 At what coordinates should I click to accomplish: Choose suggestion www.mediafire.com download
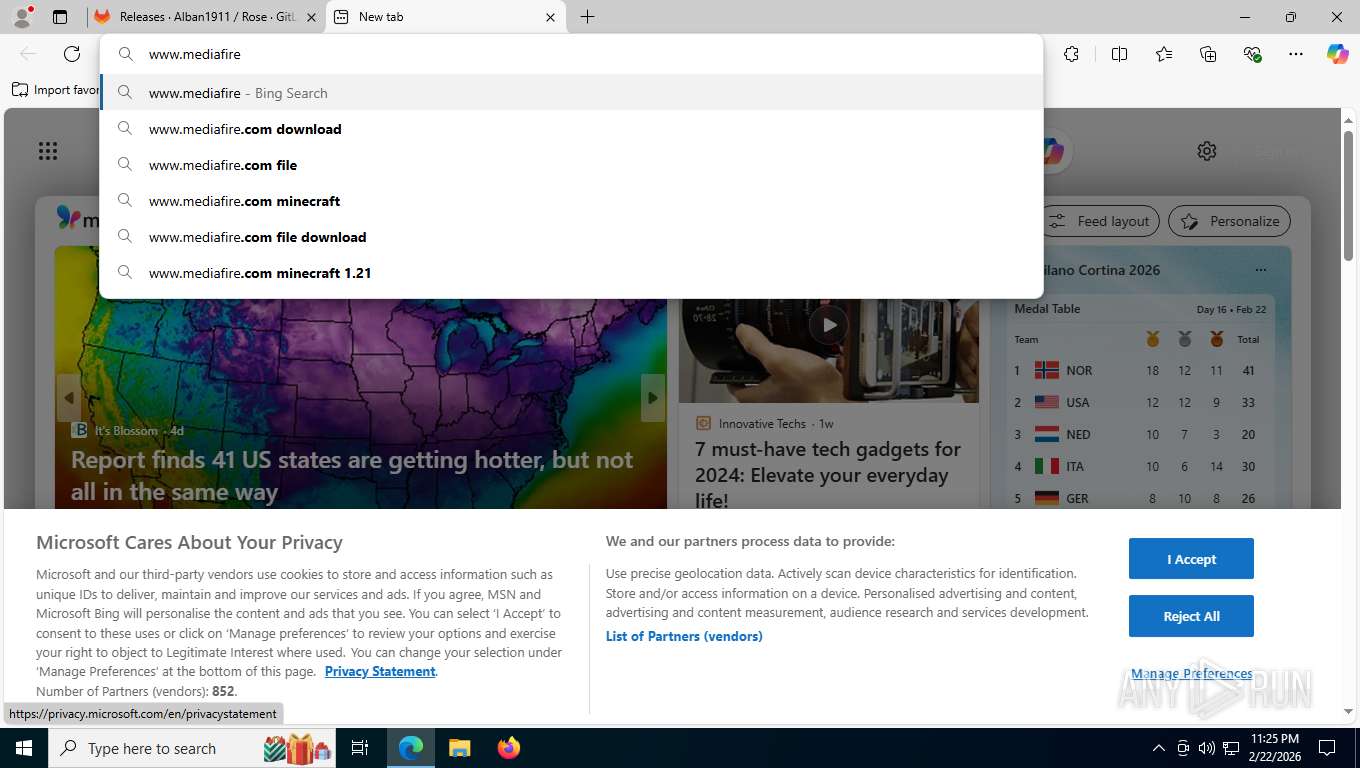click(571, 129)
